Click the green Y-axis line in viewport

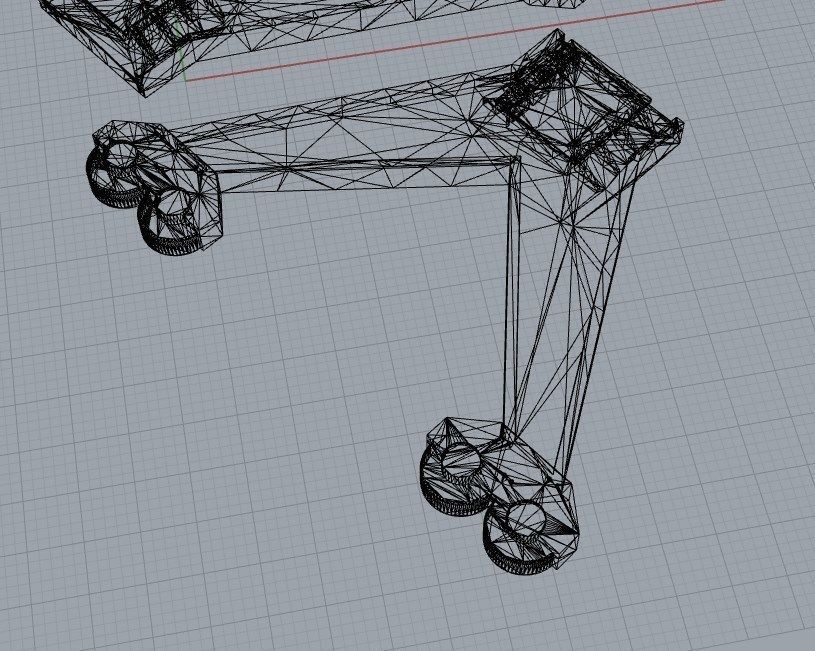pos(182,52)
